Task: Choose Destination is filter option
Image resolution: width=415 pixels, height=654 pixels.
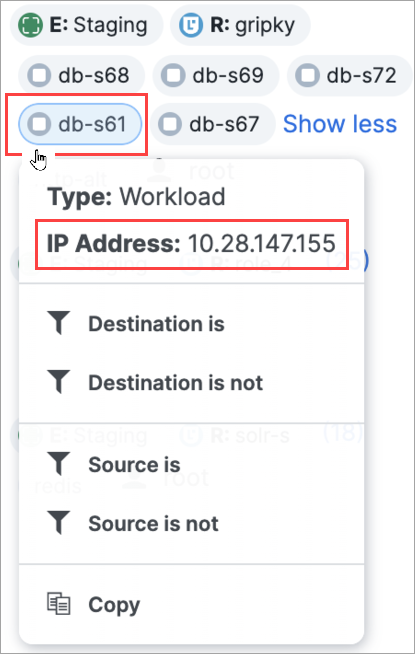Action: coord(191,324)
